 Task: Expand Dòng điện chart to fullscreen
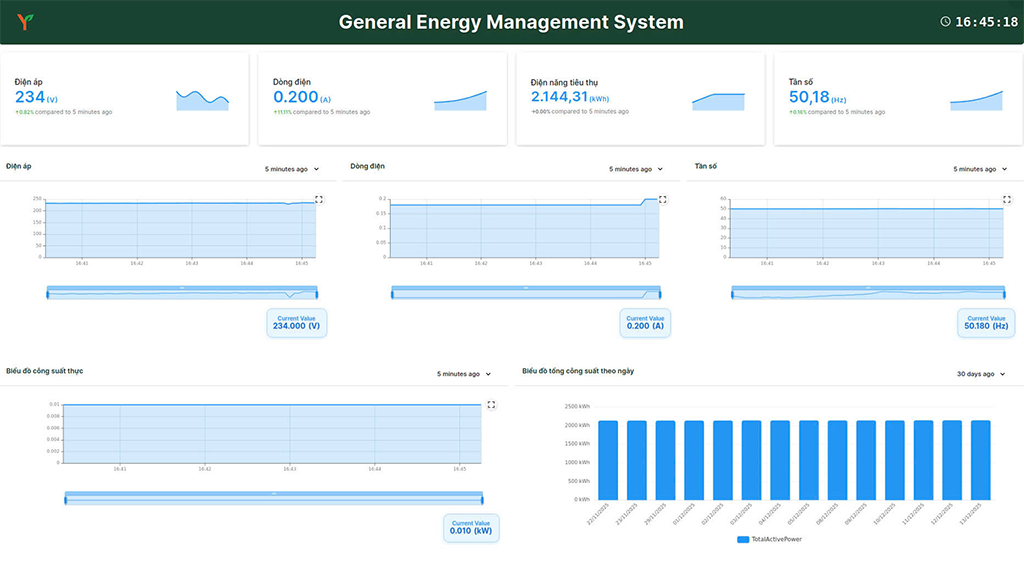pos(663,199)
